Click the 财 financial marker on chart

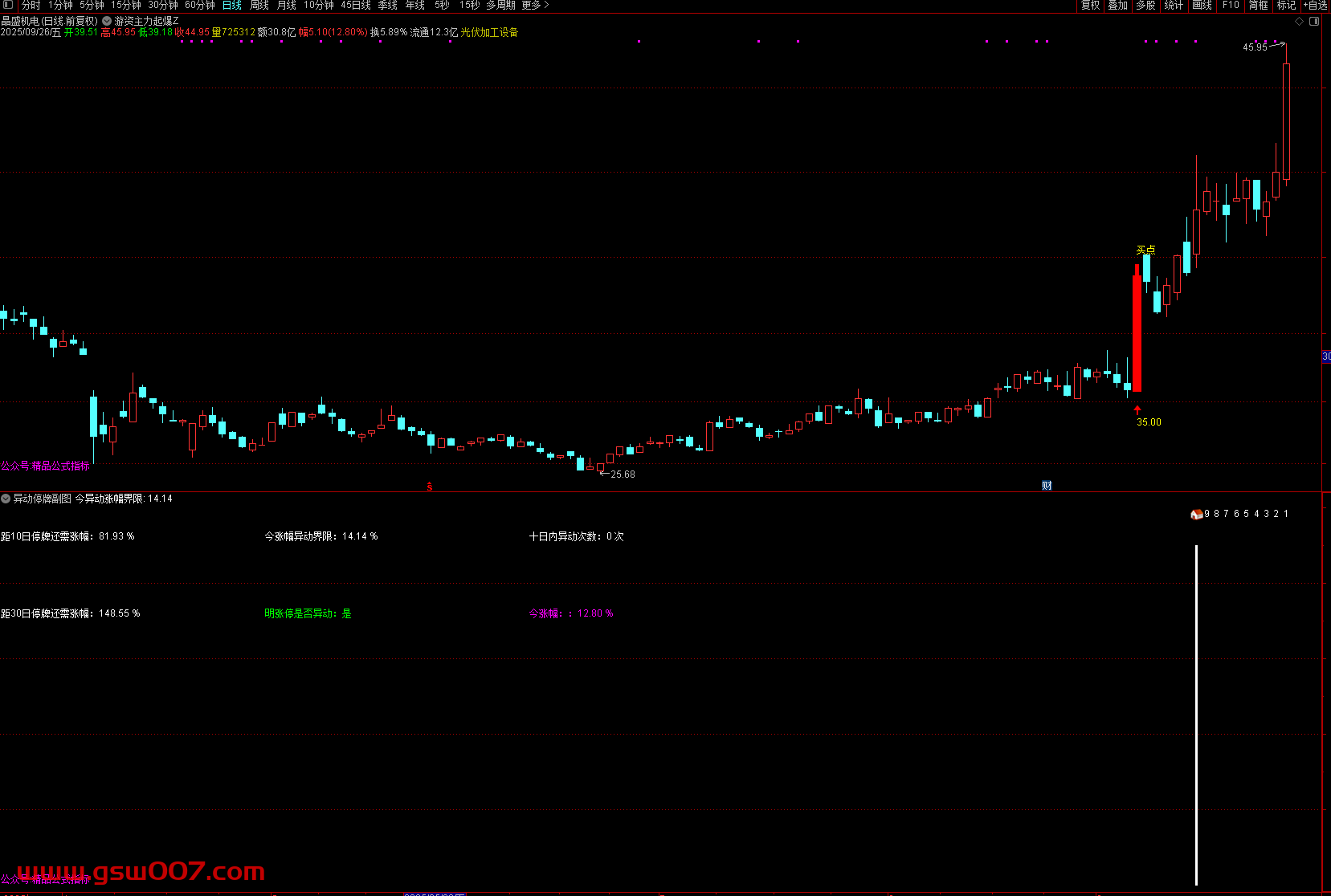click(1047, 485)
